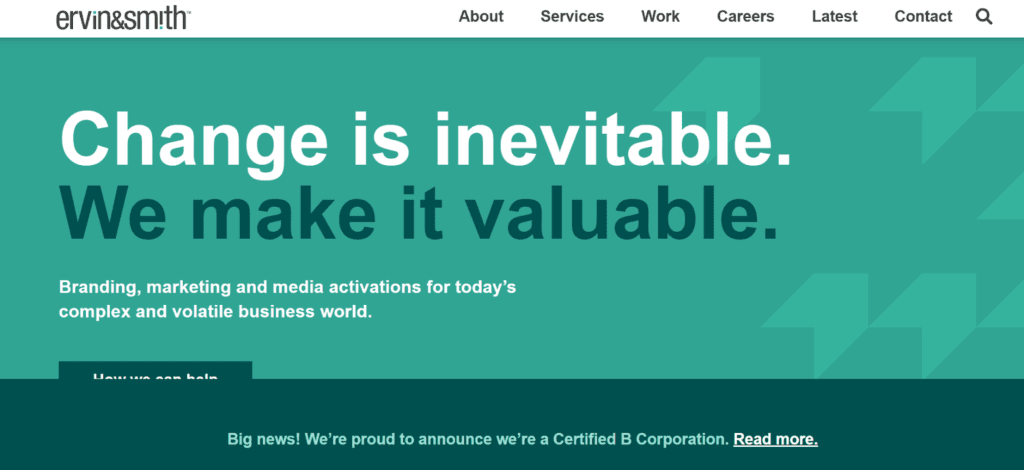The width and height of the screenshot is (1024, 470).
Task: Click the "We make it valuable." heading
Action: click(x=418, y=213)
